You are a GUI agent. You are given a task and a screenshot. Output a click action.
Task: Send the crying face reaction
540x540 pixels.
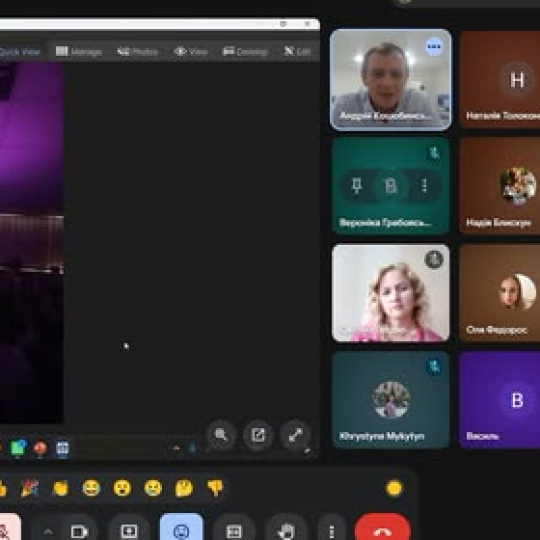[x=153, y=488]
